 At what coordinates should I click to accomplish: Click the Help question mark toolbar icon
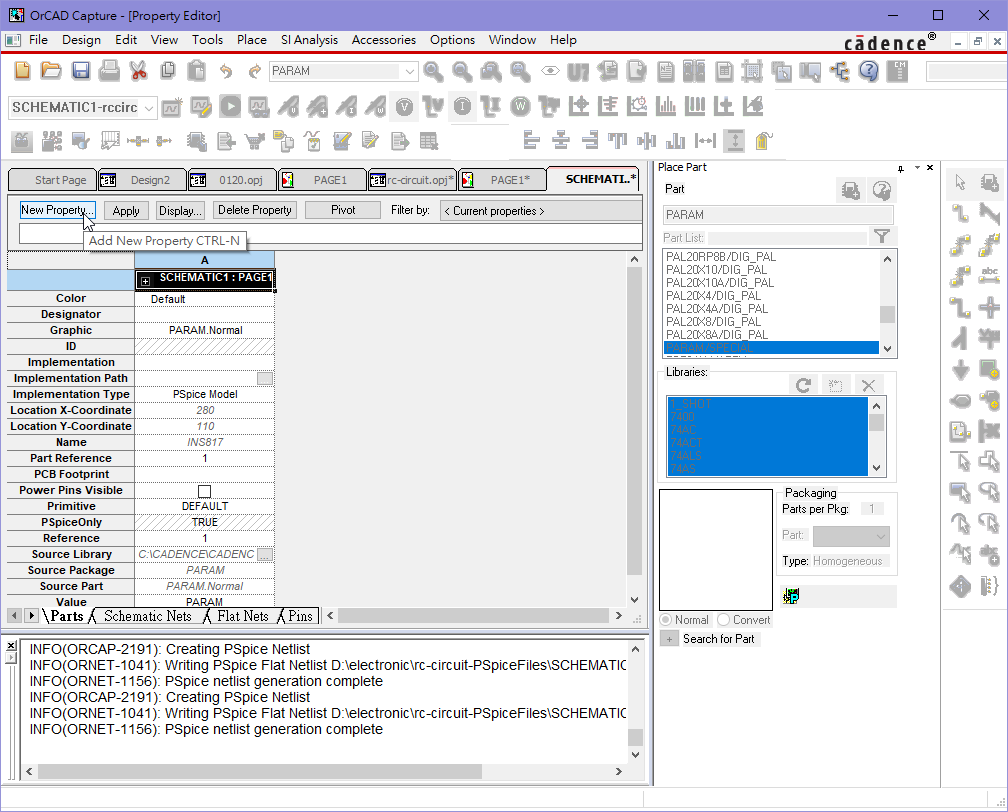[x=868, y=71]
